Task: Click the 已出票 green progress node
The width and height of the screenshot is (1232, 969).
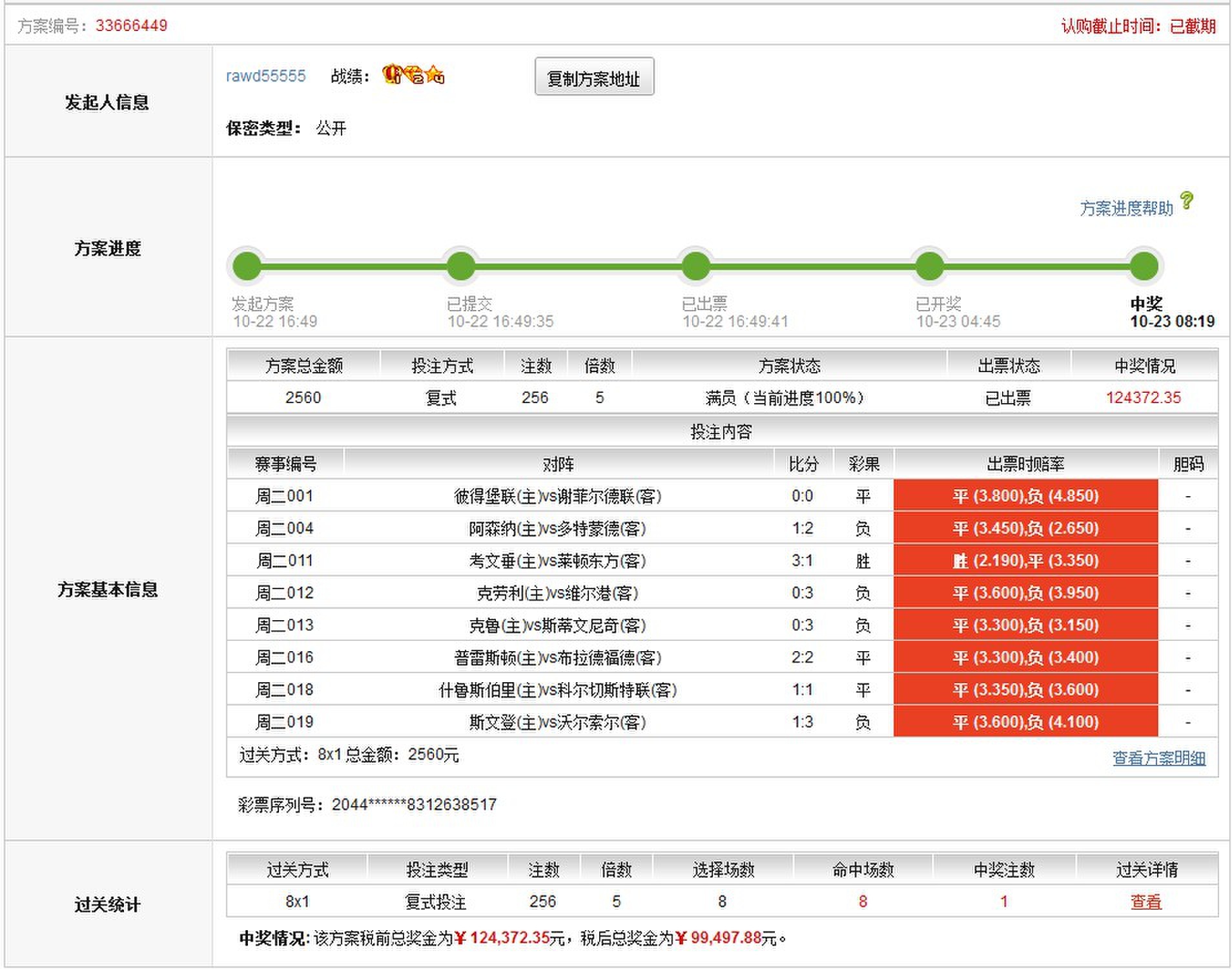Action: 695,266
